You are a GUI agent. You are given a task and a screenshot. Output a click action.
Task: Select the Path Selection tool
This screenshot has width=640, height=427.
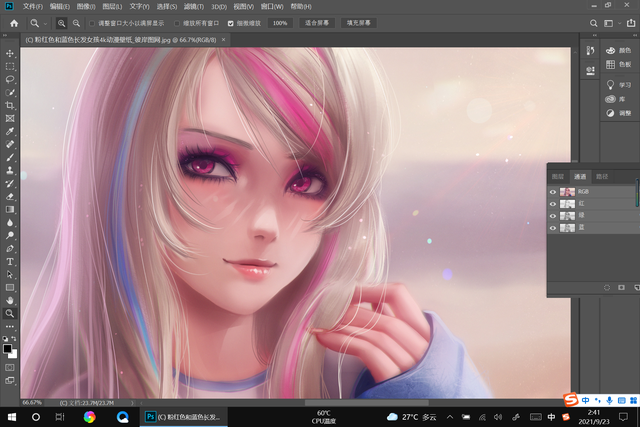(10, 275)
